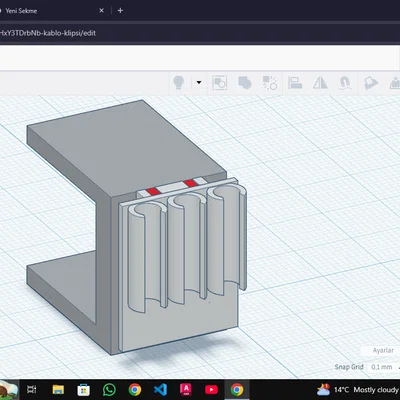Click the select-all shapes dashed-box icon
The height and width of the screenshot is (400, 400).
tap(220, 83)
